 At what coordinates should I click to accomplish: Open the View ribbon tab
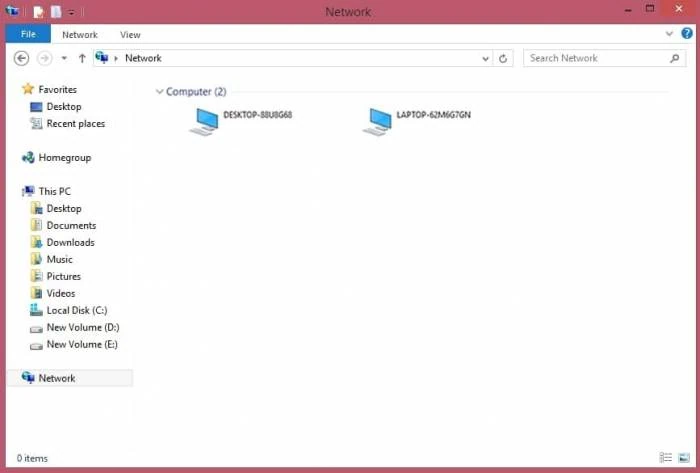(130, 35)
